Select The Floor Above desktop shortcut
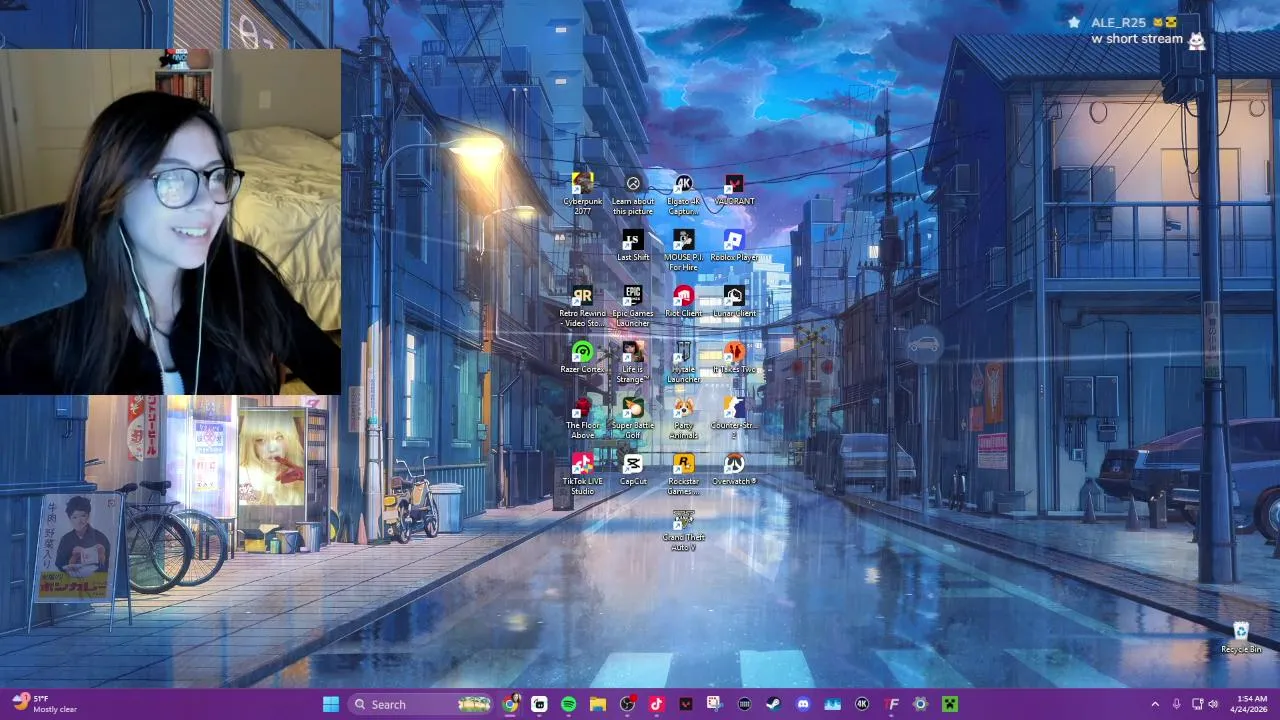The image size is (1280, 720). point(582,417)
